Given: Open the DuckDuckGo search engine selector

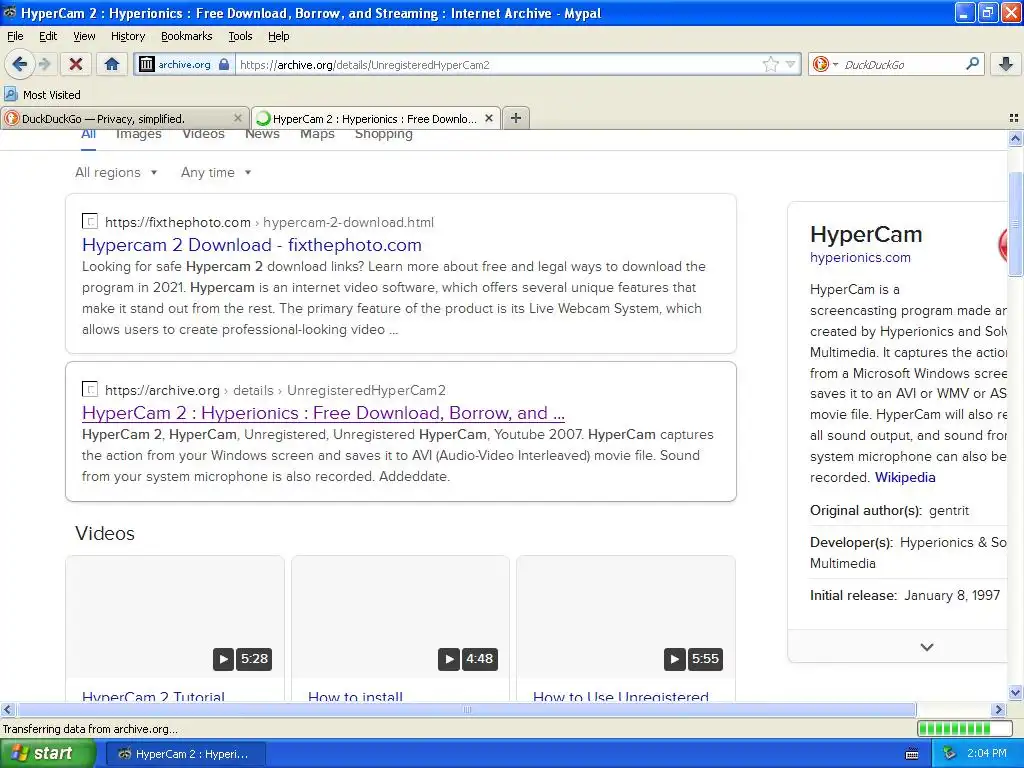Looking at the screenshot, I should (x=825, y=64).
